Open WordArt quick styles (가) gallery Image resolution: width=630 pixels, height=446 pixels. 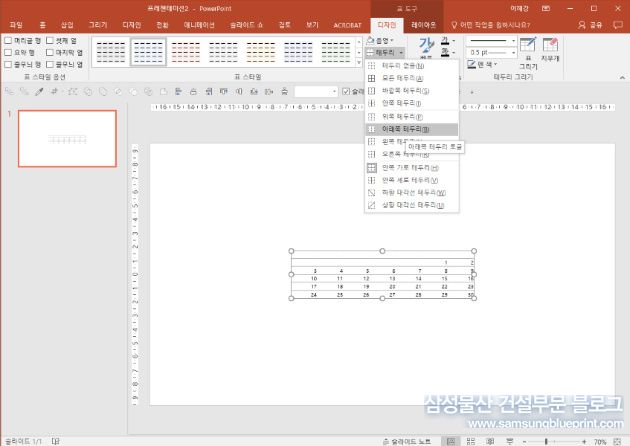point(426,46)
